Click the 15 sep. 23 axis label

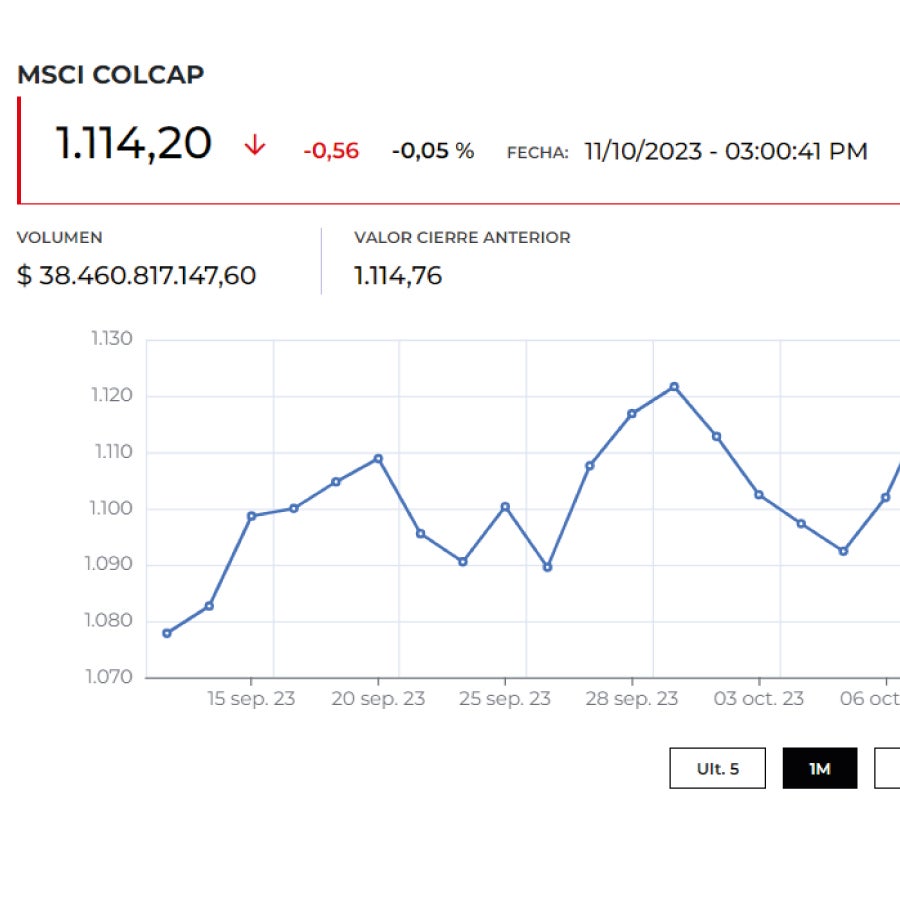253,699
